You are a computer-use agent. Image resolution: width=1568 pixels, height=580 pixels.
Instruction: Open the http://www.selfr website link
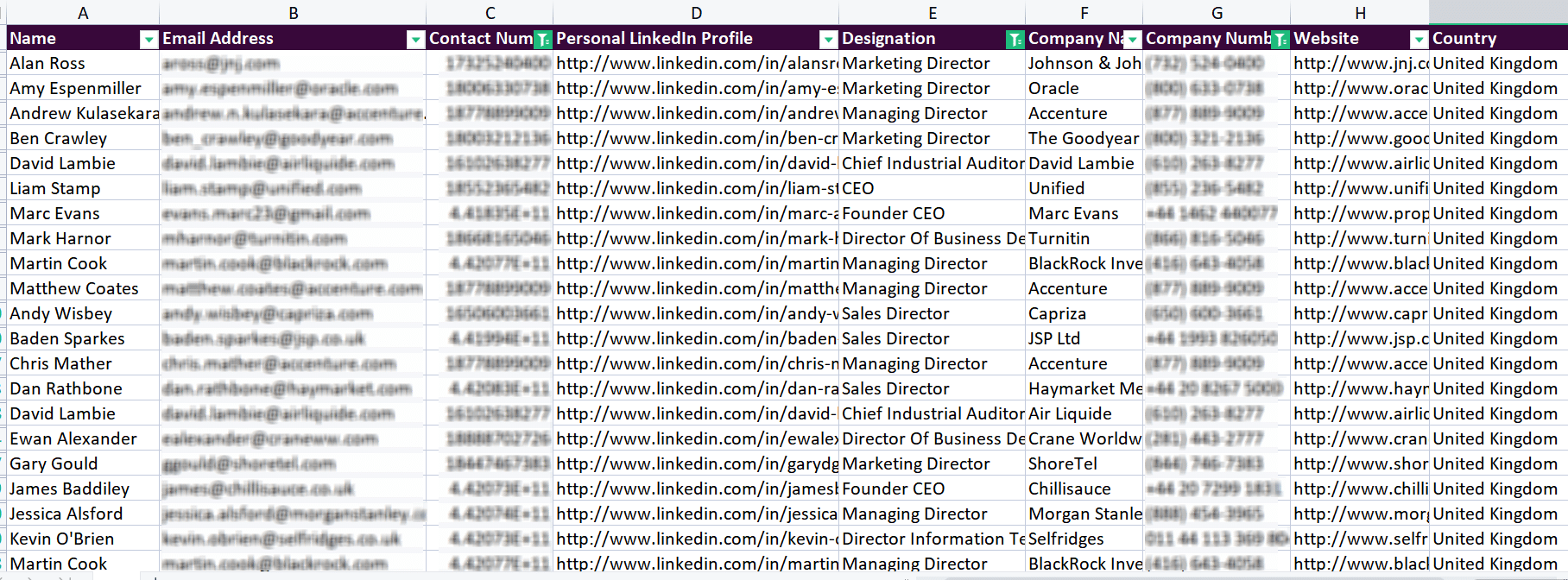[x=1360, y=539]
